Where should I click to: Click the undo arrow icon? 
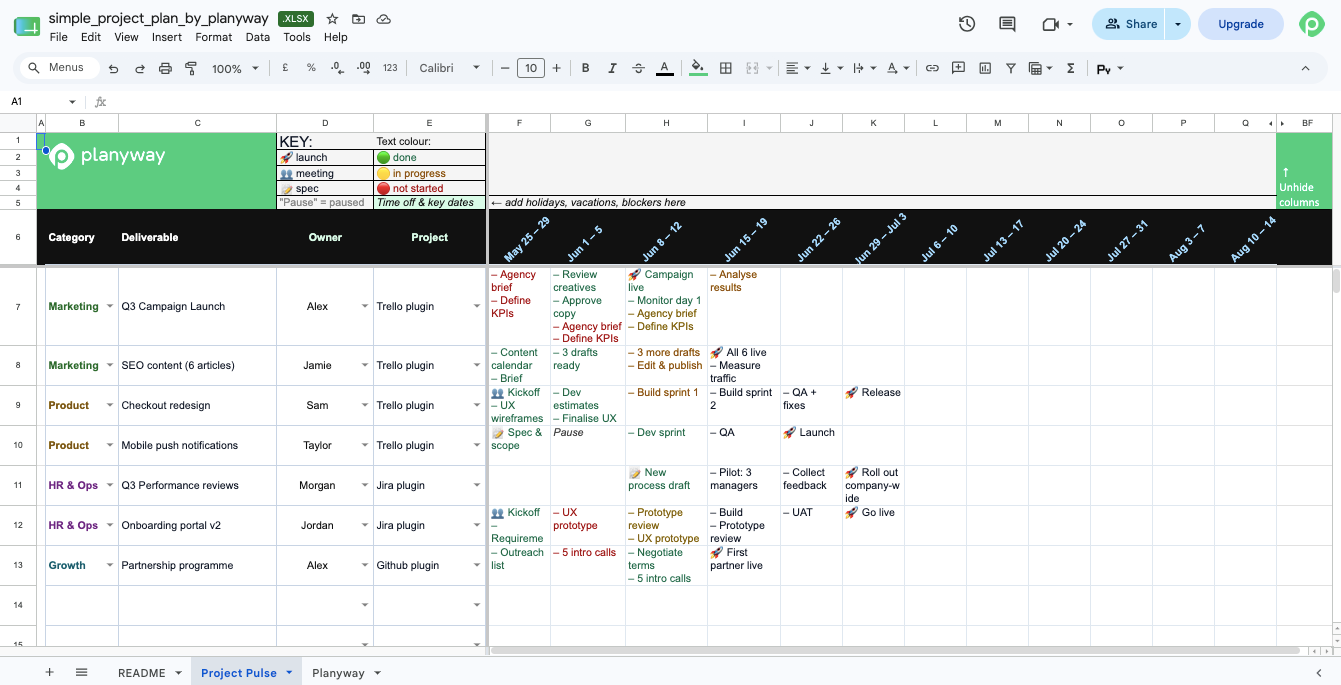click(x=113, y=68)
